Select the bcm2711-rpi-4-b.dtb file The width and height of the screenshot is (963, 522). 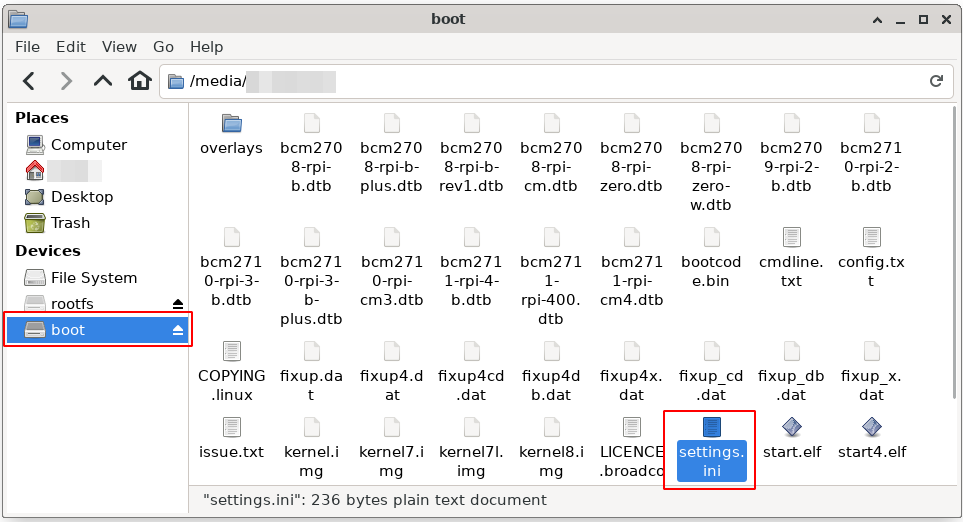pyautogui.click(x=471, y=268)
